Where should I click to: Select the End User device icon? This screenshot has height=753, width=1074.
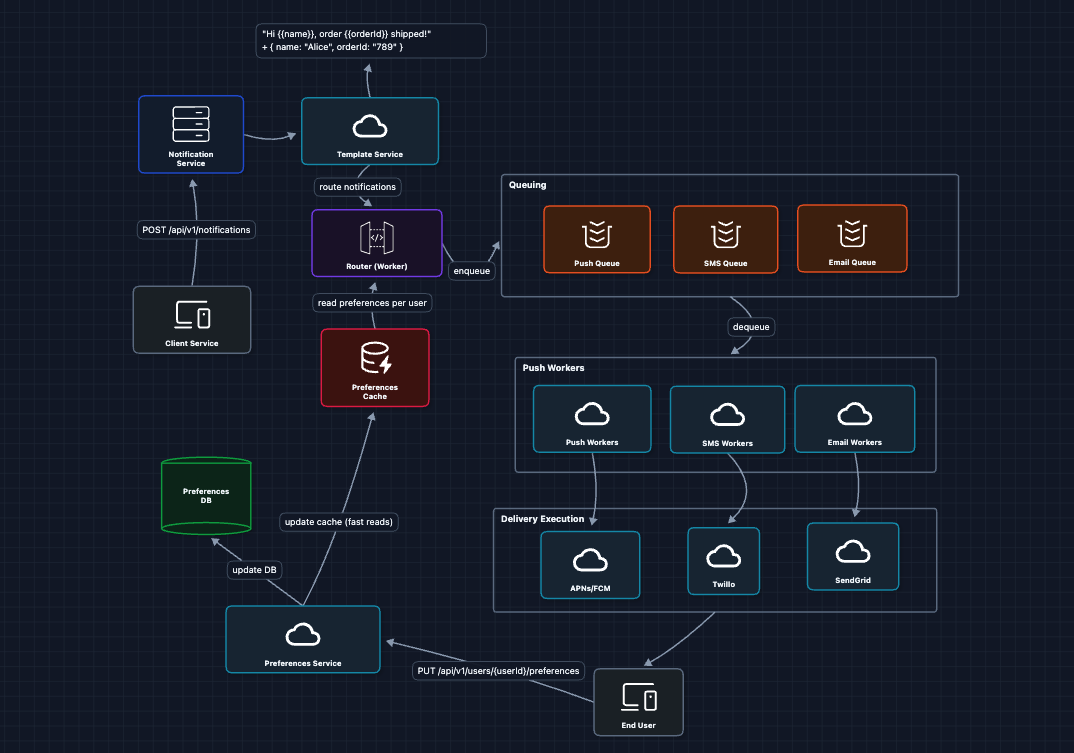point(638,696)
